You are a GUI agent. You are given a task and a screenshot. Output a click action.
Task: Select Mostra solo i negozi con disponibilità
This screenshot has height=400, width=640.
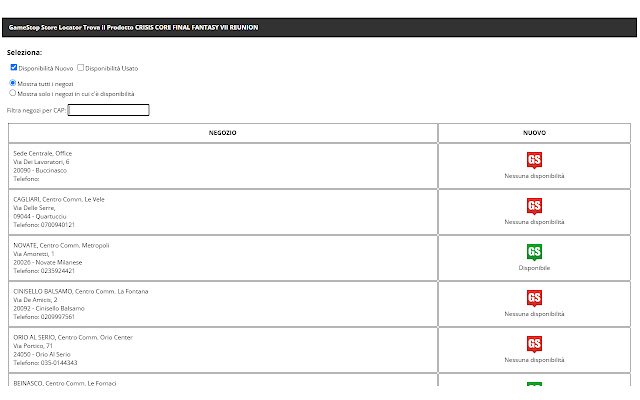[13, 93]
